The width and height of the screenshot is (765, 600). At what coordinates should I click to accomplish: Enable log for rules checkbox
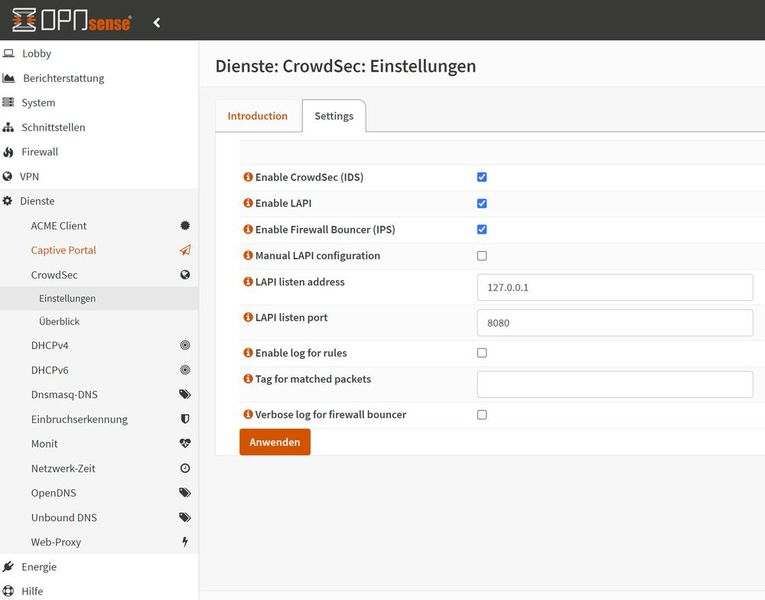click(x=482, y=353)
